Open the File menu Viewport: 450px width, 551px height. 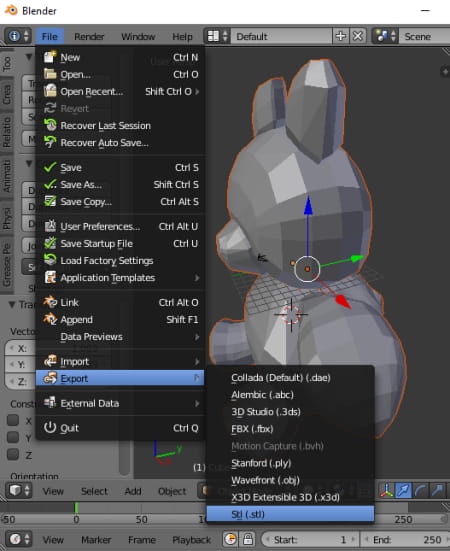point(50,36)
